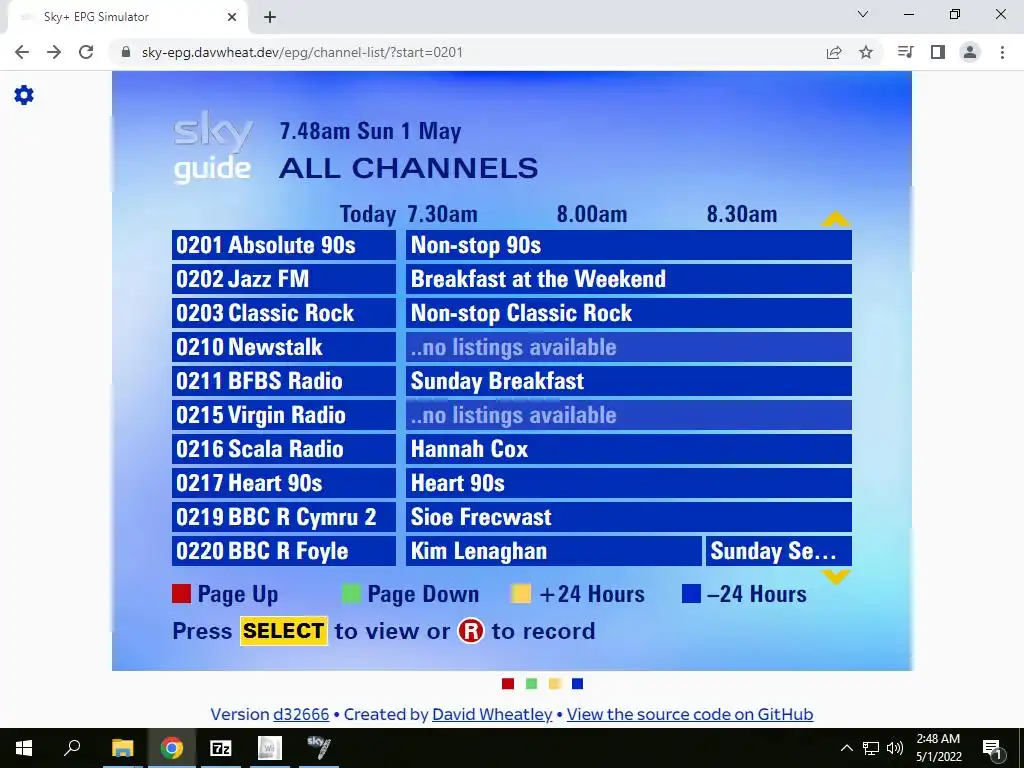The height and width of the screenshot is (768, 1024).
Task: Click small red button below the guide
Action: coord(508,684)
